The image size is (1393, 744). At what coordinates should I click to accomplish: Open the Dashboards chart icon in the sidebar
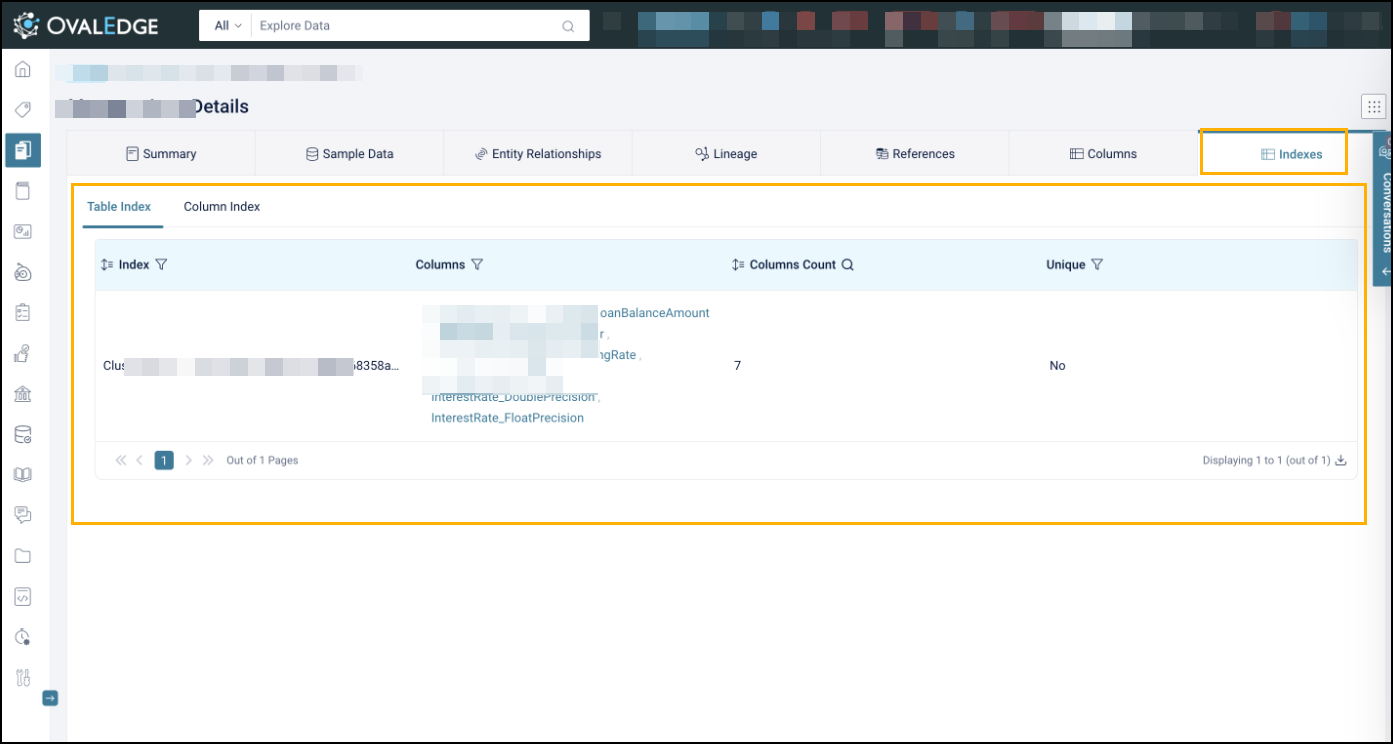point(23,232)
